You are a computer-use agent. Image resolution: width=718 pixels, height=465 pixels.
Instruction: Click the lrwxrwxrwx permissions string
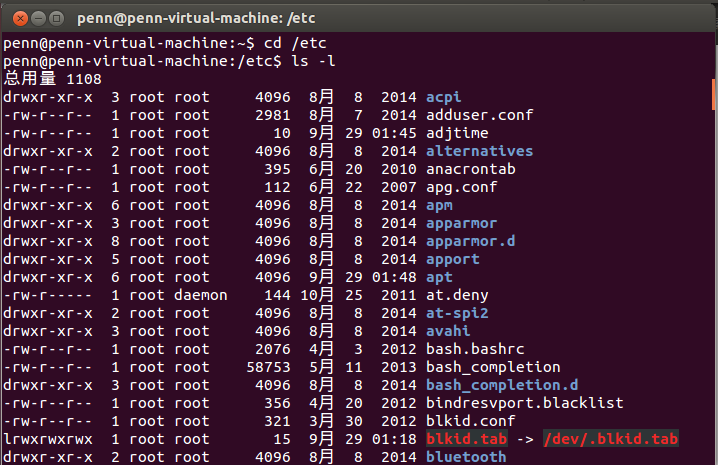48,439
